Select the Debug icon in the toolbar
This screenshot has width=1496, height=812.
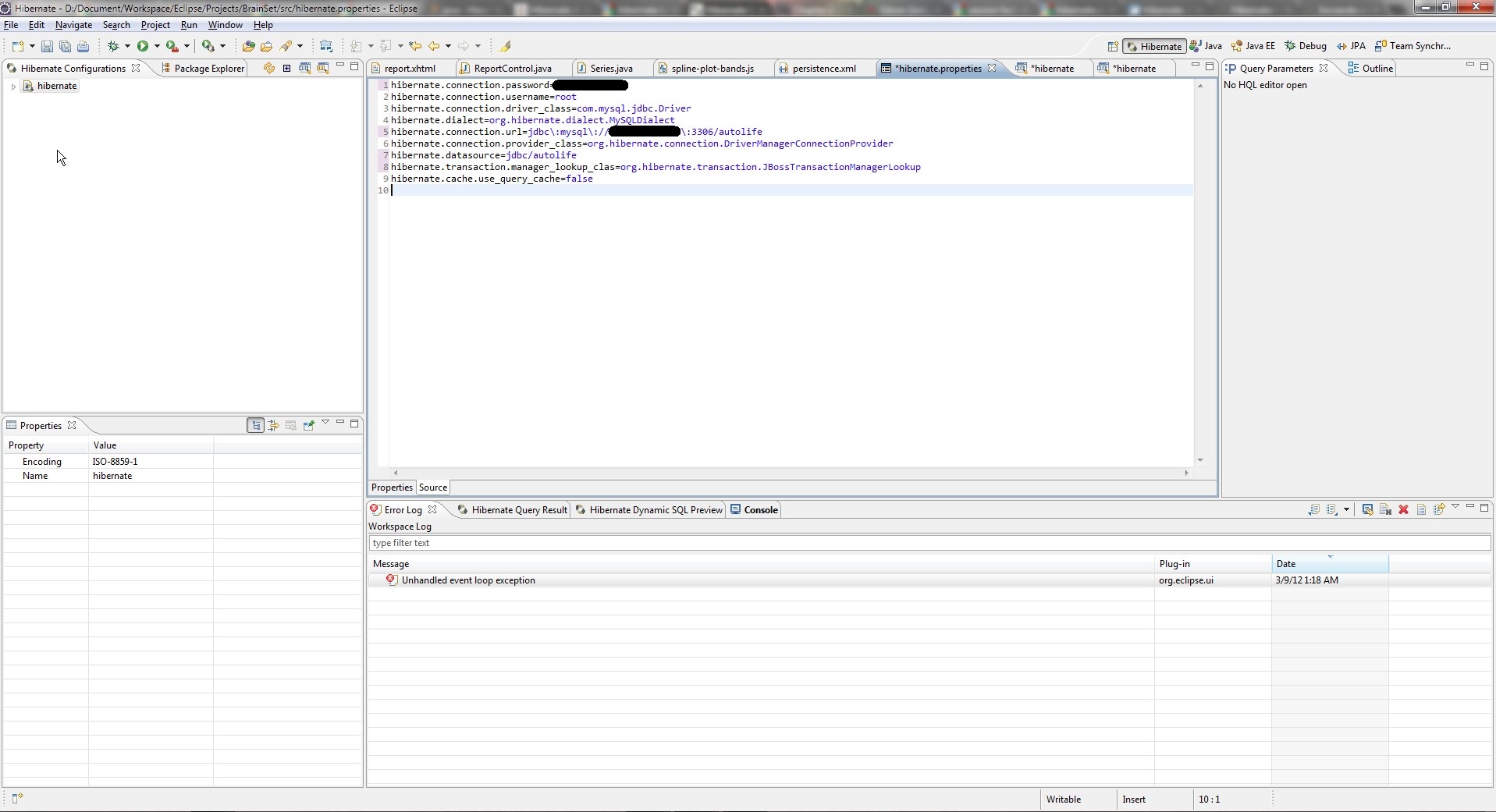click(x=113, y=46)
